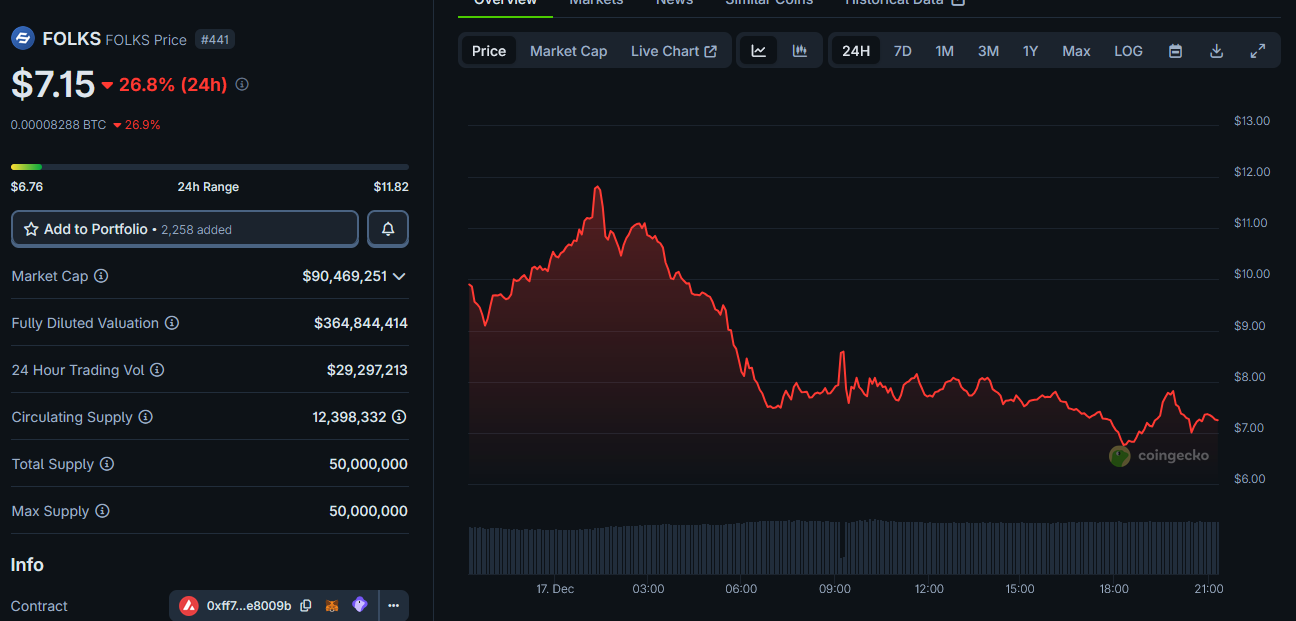Open more contract options ellipsis
1296x621 pixels.
coord(393,605)
